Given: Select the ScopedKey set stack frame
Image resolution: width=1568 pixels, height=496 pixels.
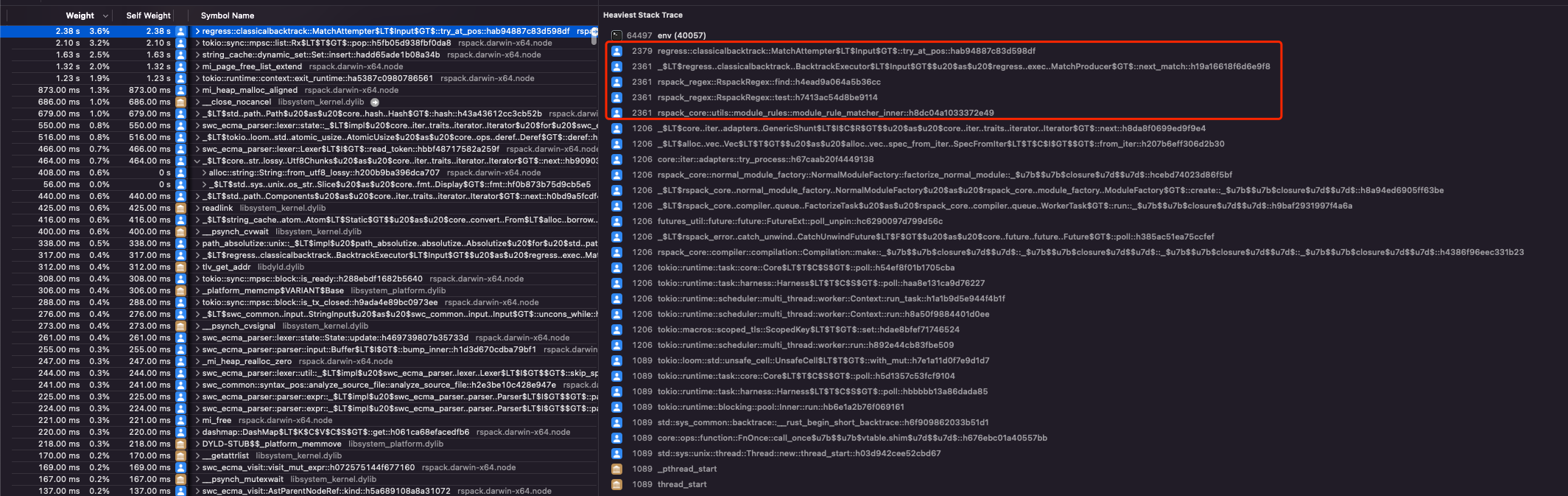Looking at the screenshot, I should tap(808, 329).
